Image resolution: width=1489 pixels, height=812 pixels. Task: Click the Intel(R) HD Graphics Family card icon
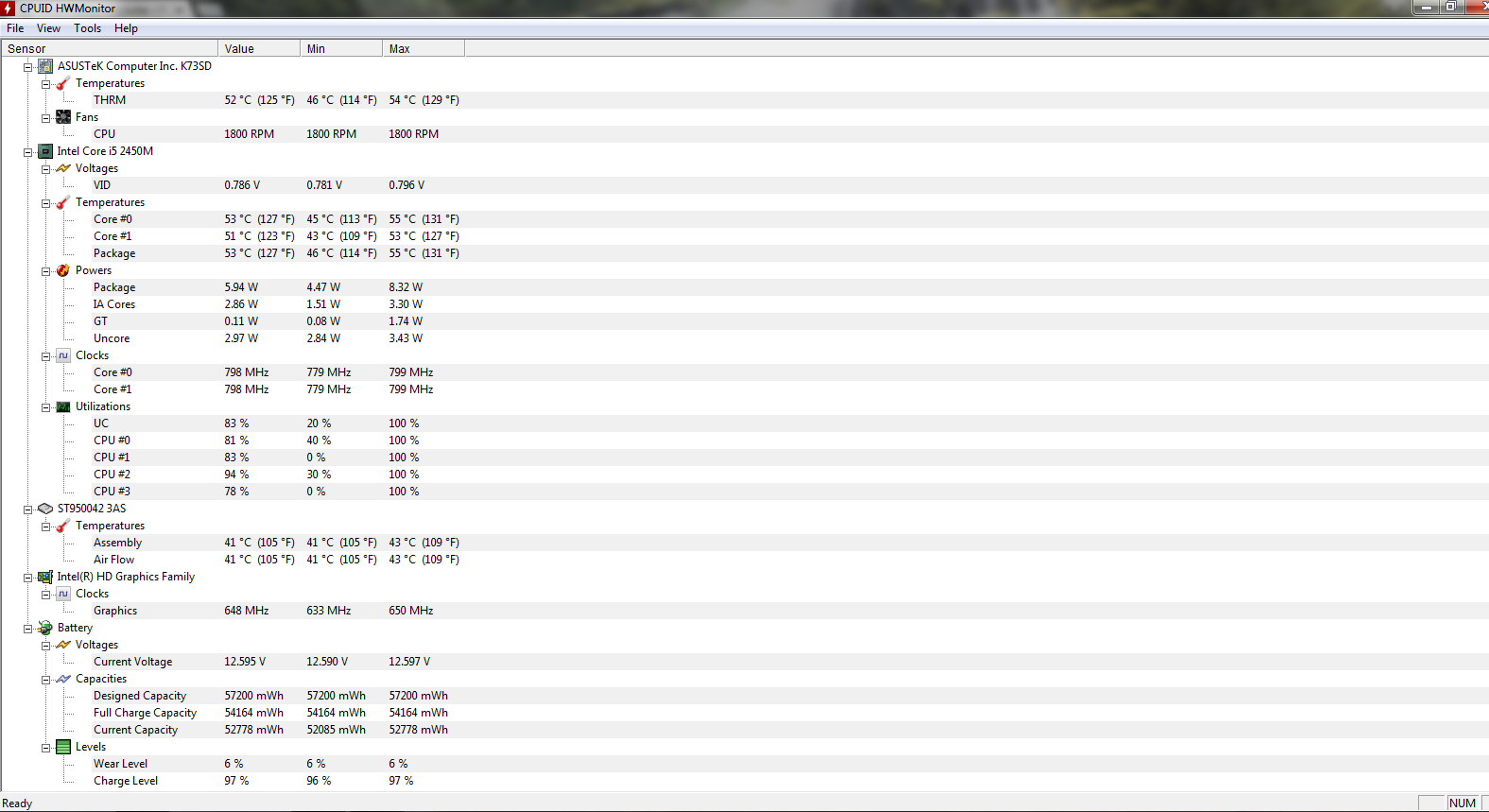click(x=45, y=577)
